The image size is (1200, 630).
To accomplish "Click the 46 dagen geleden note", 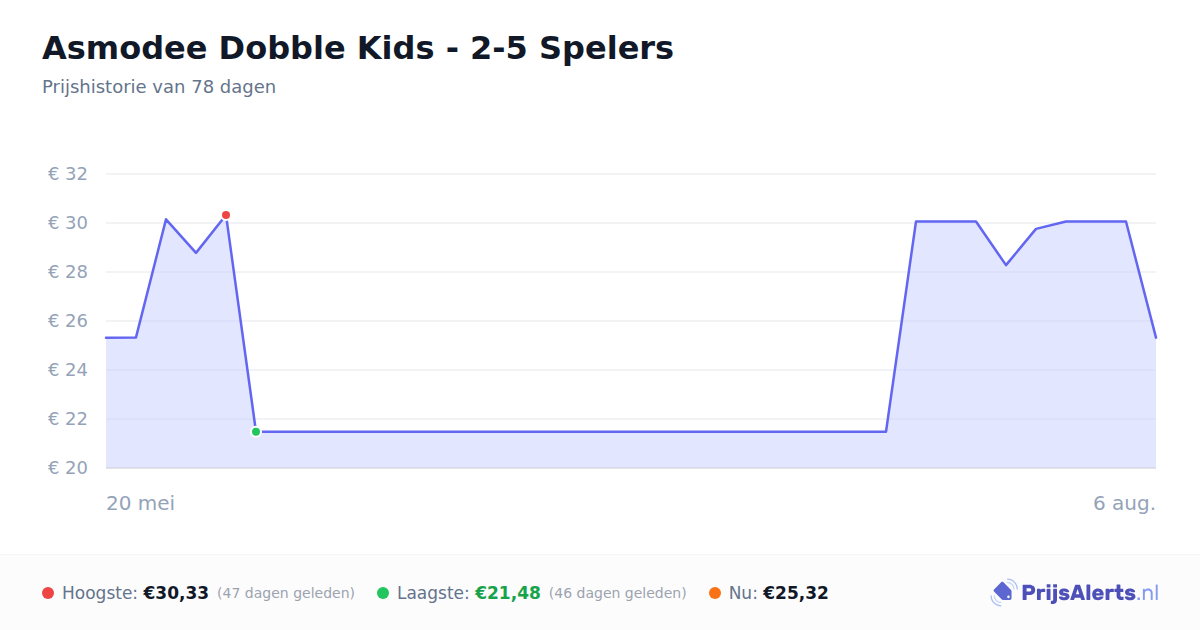I will point(618,593).
